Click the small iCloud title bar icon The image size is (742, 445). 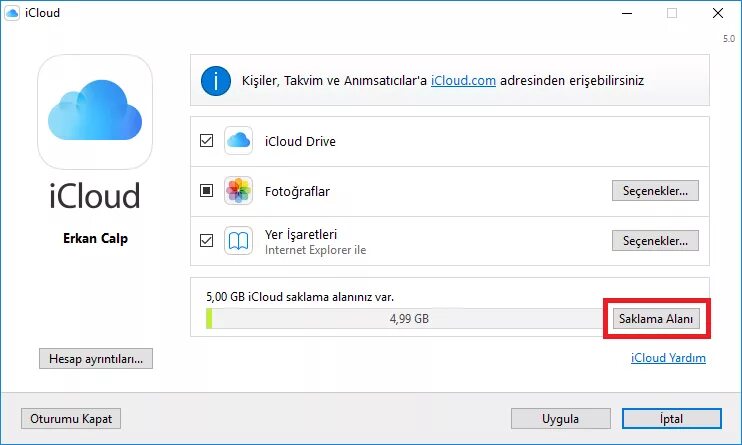coord(13,13)
